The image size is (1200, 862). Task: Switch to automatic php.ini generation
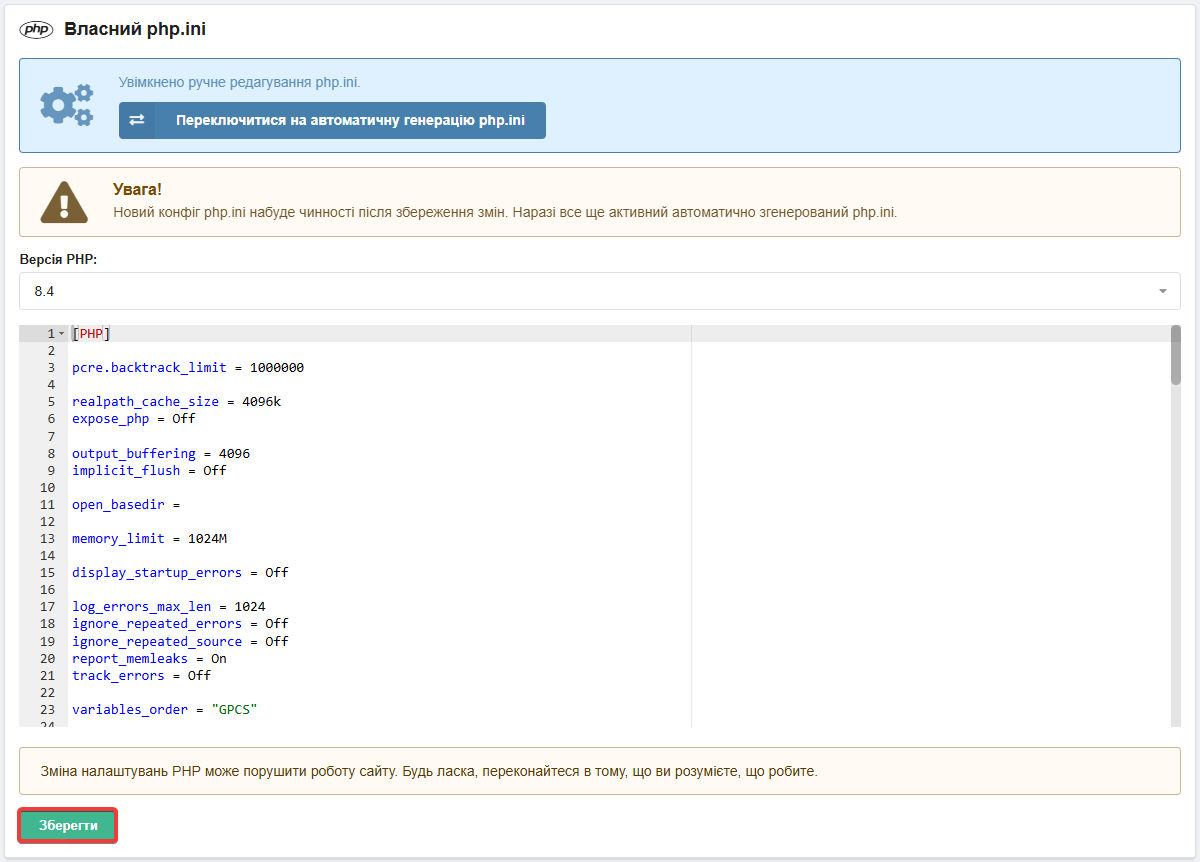350,120
